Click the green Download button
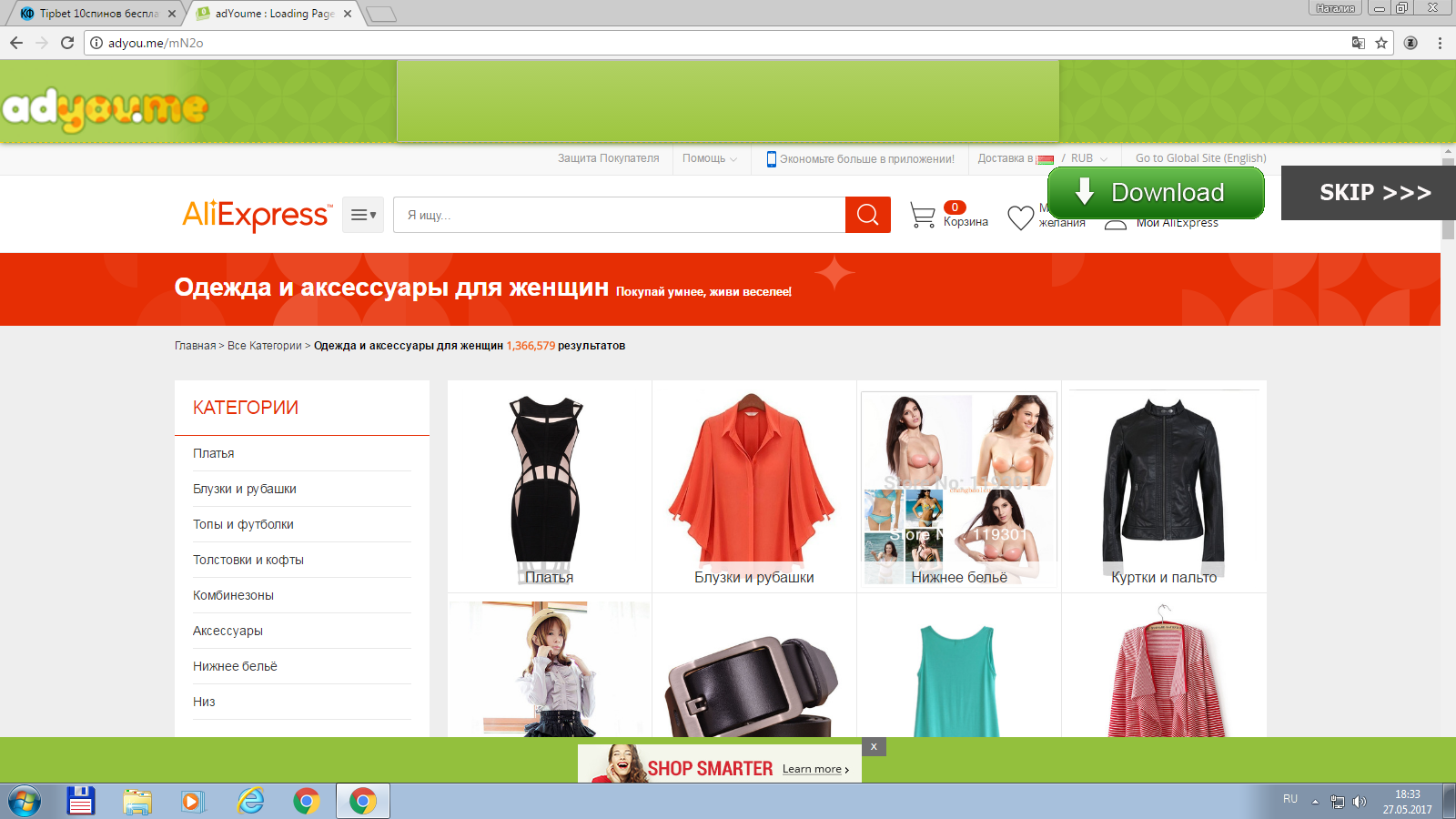 pos(1156,193)
